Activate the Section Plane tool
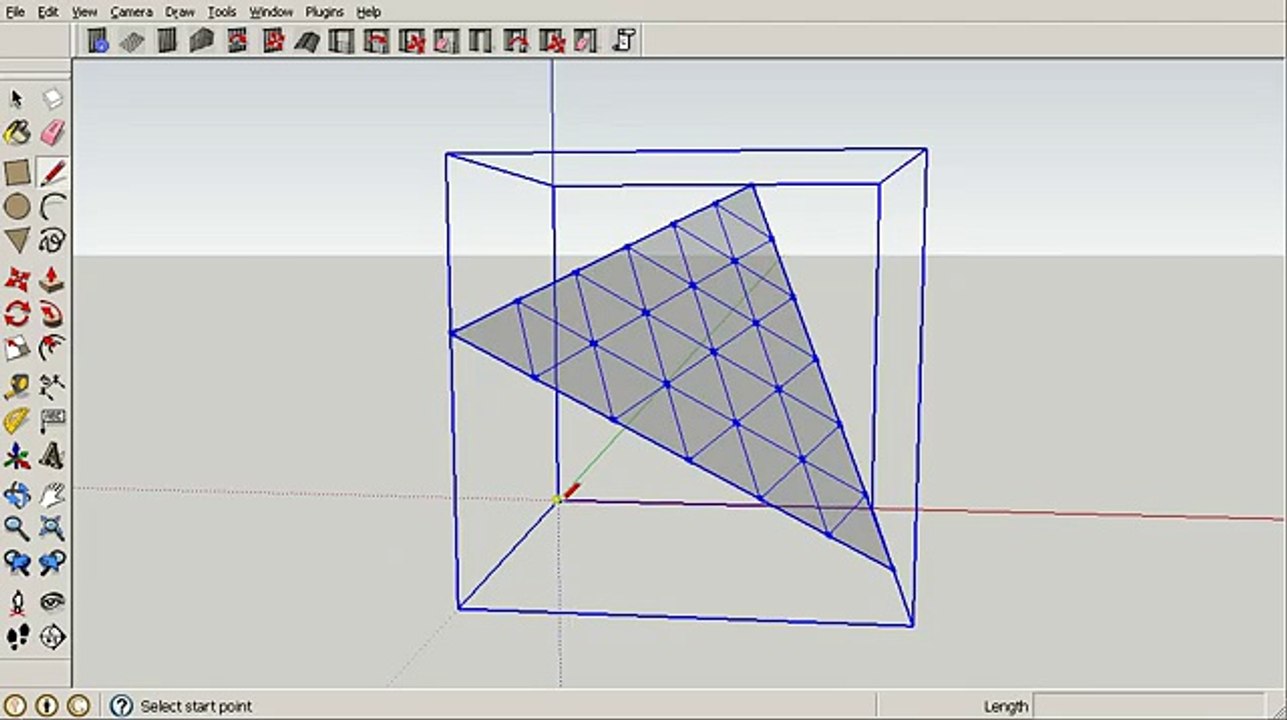The width and height of the screenshot is (1287, 720). (x=52, y=636)
